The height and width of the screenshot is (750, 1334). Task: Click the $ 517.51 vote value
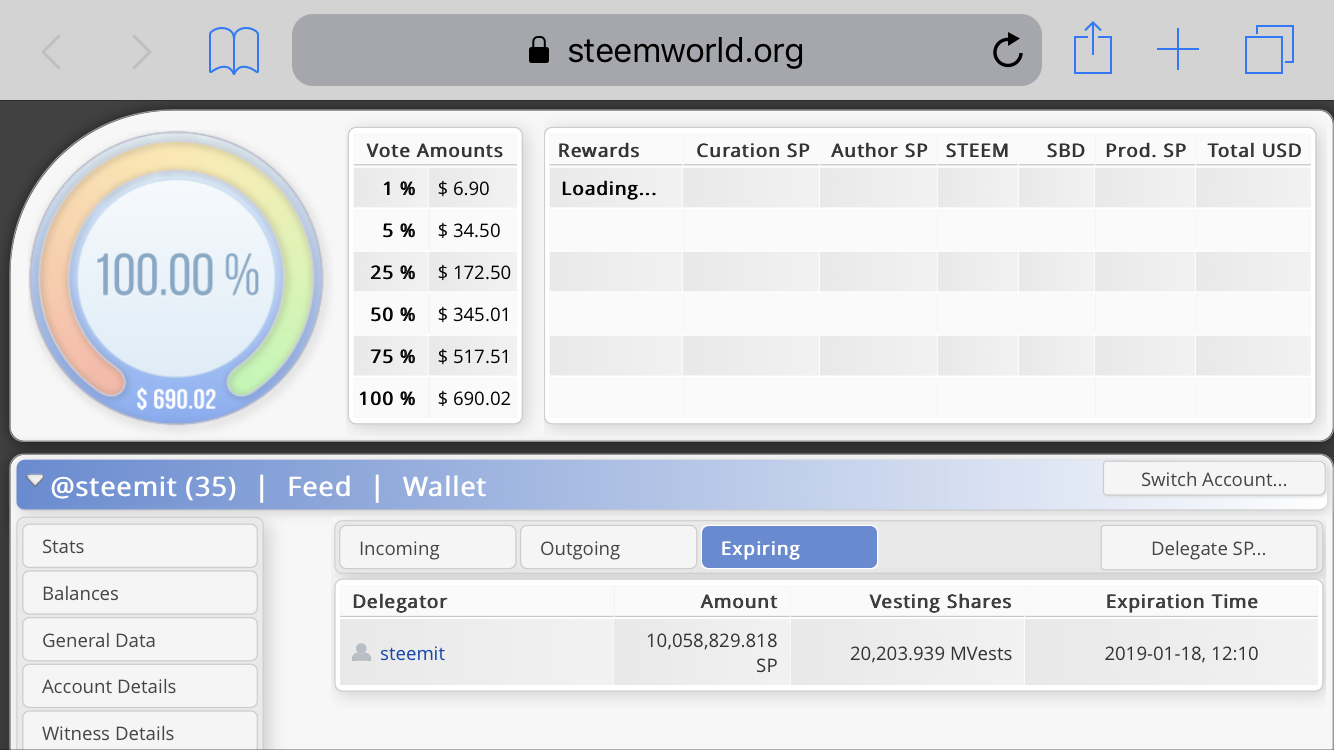point(474,356)
